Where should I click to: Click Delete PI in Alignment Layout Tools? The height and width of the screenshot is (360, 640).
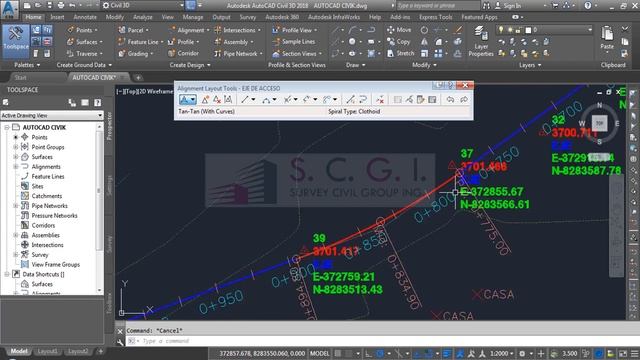click(x=217, y=100)
